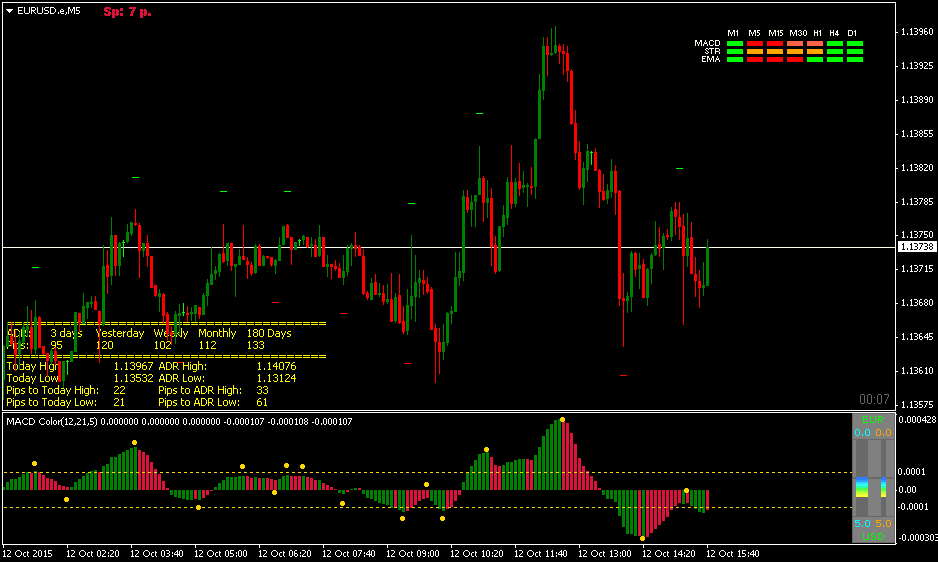This screenshot has height=562, width=938.
Task: Click the '12 Oct 15:40' time axis label
Action: pyautogui.click(x=733, y=554)
